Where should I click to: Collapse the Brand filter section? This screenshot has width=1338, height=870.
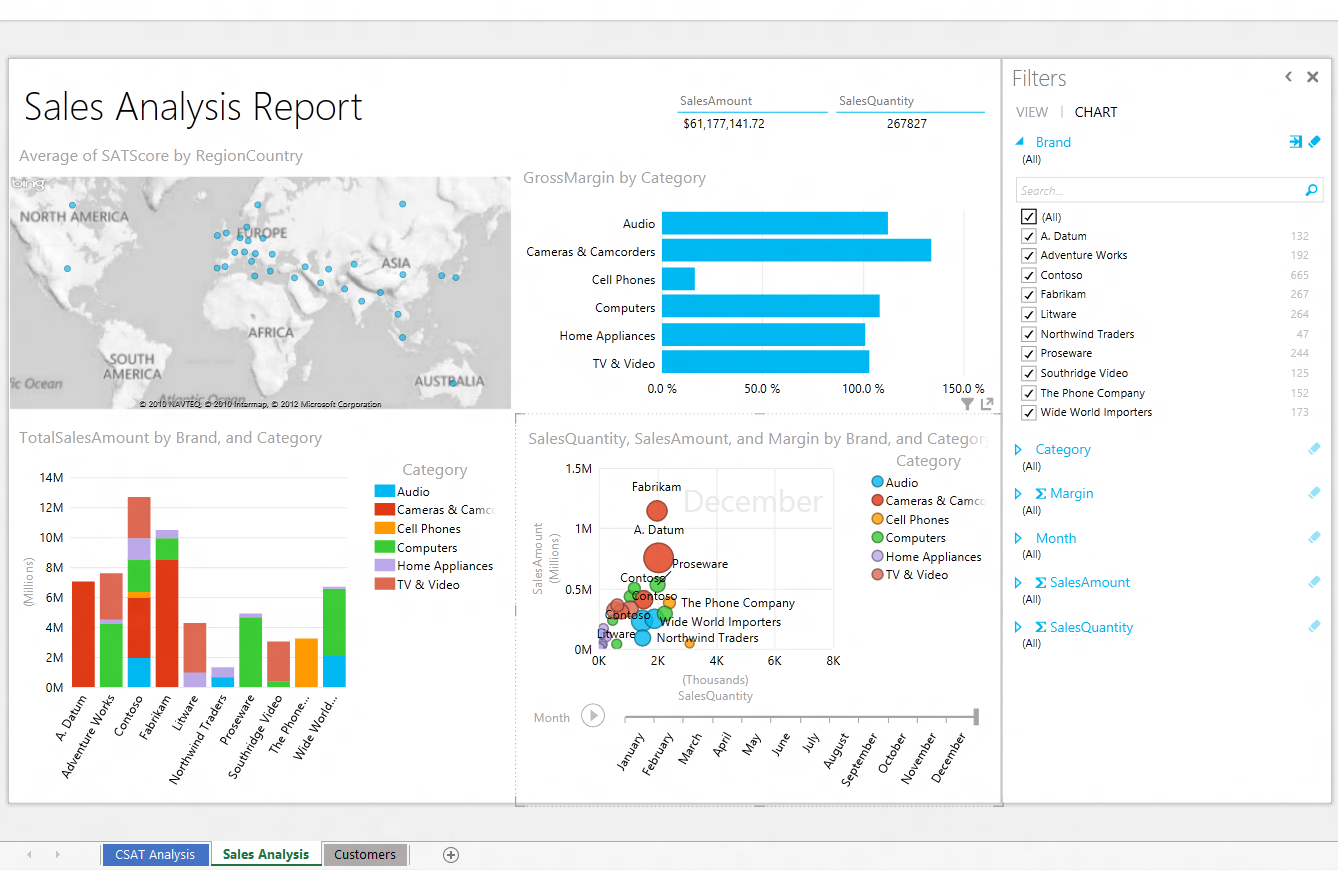click(1019, 142)
